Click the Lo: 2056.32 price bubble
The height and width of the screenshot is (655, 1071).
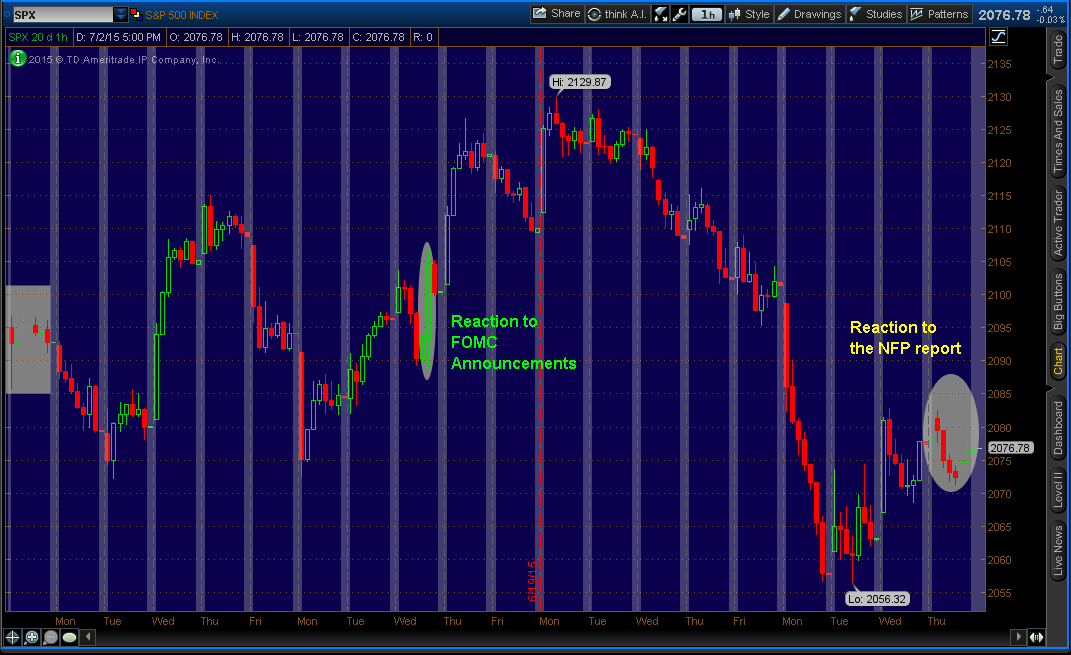point(878,599)
